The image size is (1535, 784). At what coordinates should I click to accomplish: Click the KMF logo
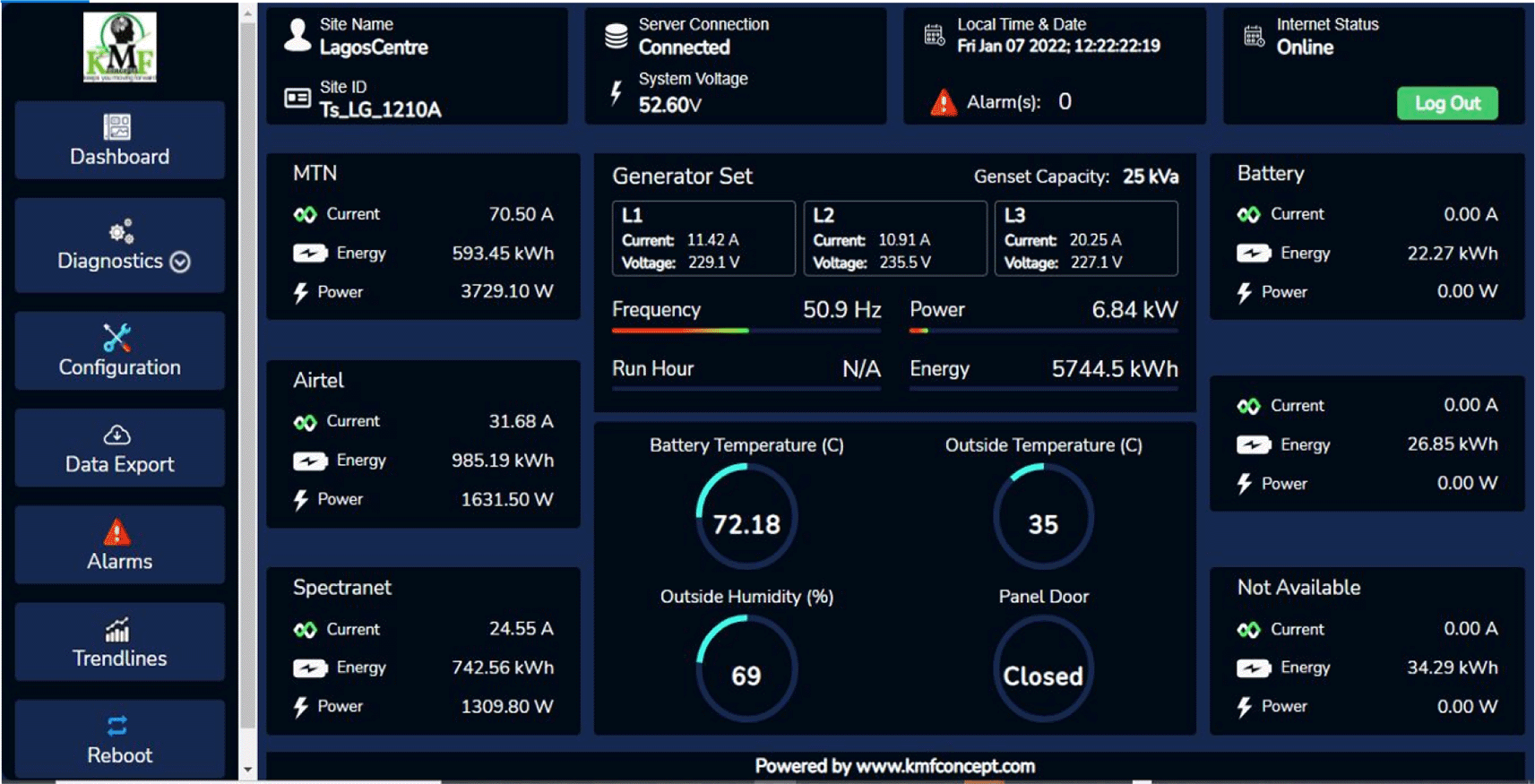(x=120, y=47)
